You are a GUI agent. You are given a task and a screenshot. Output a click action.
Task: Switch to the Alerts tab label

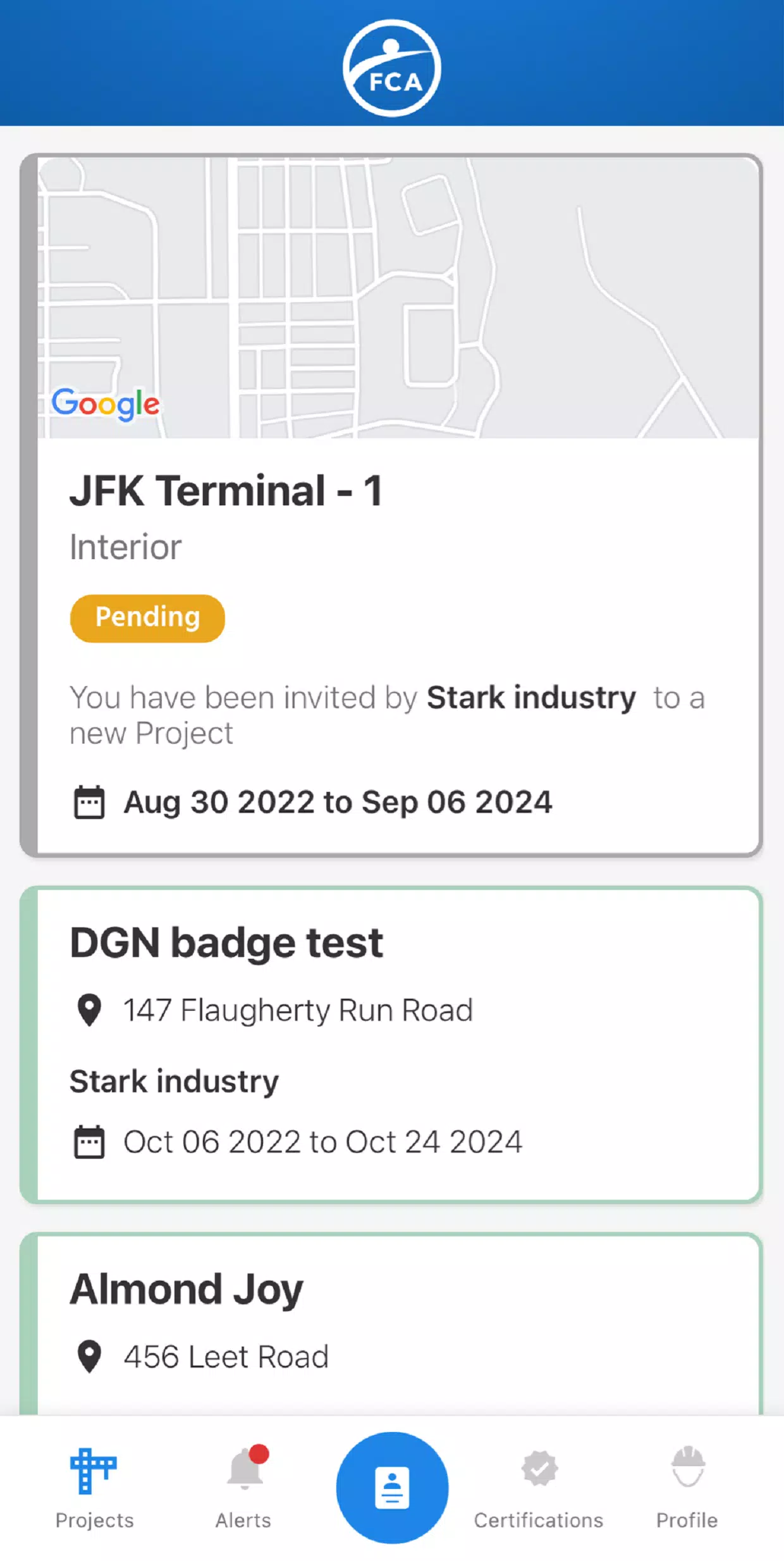[x=243, y=1521]
